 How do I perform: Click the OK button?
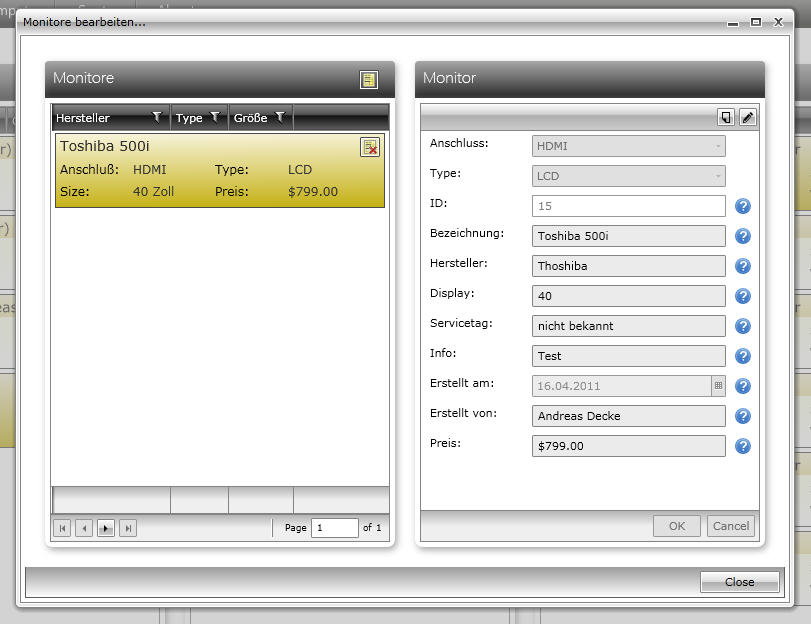(x=677, y=526)
